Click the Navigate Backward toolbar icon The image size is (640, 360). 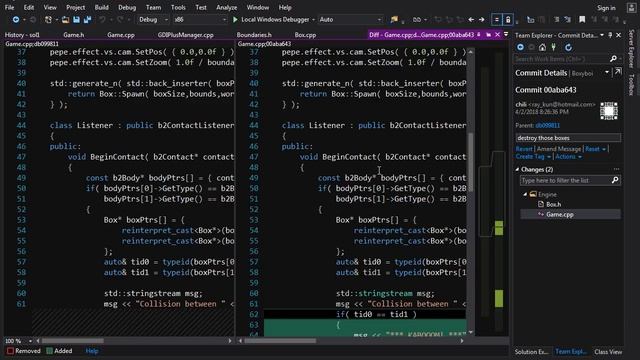click(x=16, y=20)
